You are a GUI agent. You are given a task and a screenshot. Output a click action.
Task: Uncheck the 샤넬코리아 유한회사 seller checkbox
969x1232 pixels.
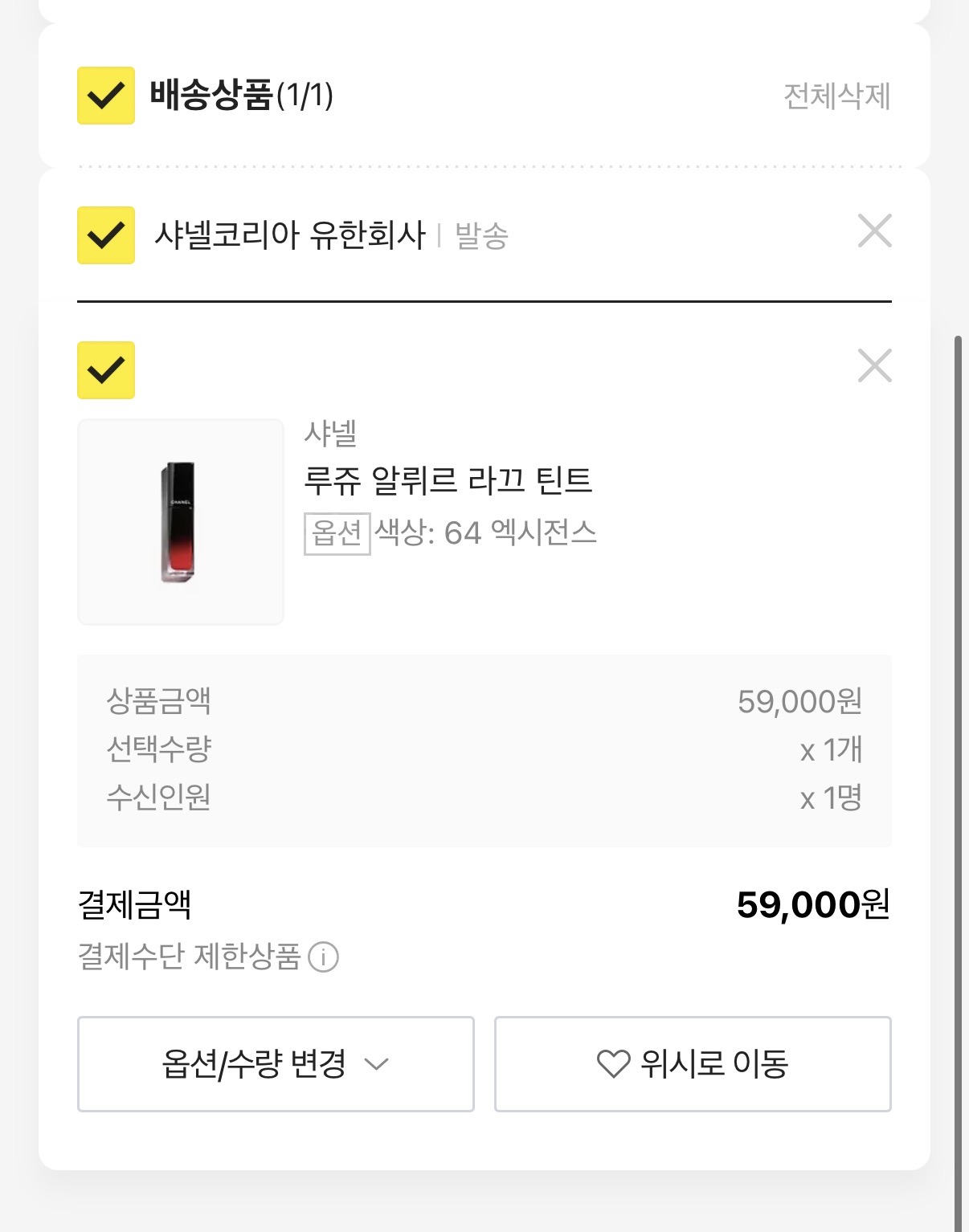click(106, 235)
